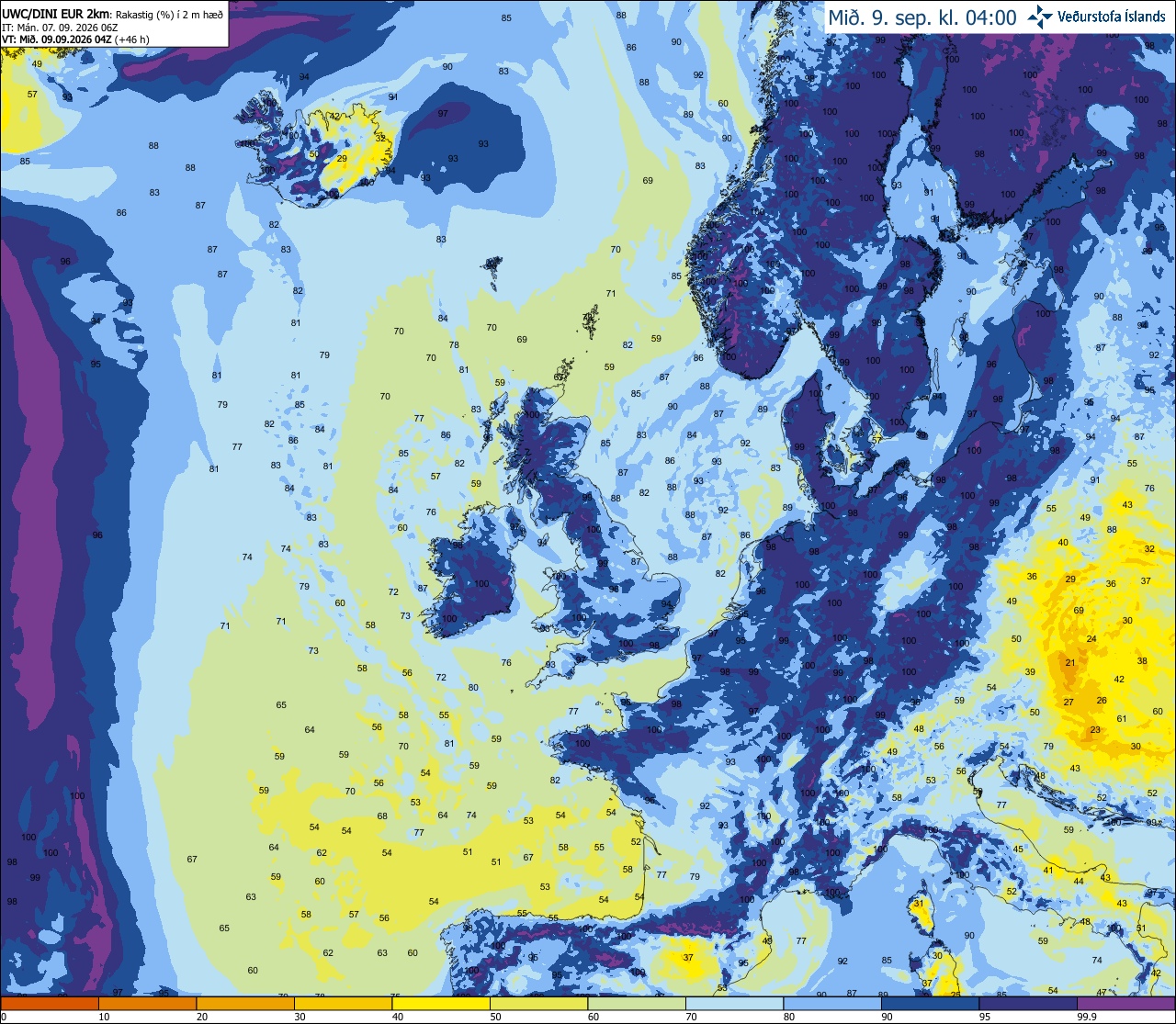Image resolution: width=1176 pixels, height=1024 pixels.
Task: Click the VT valid time line with +46 h
Action: (75, 39)
